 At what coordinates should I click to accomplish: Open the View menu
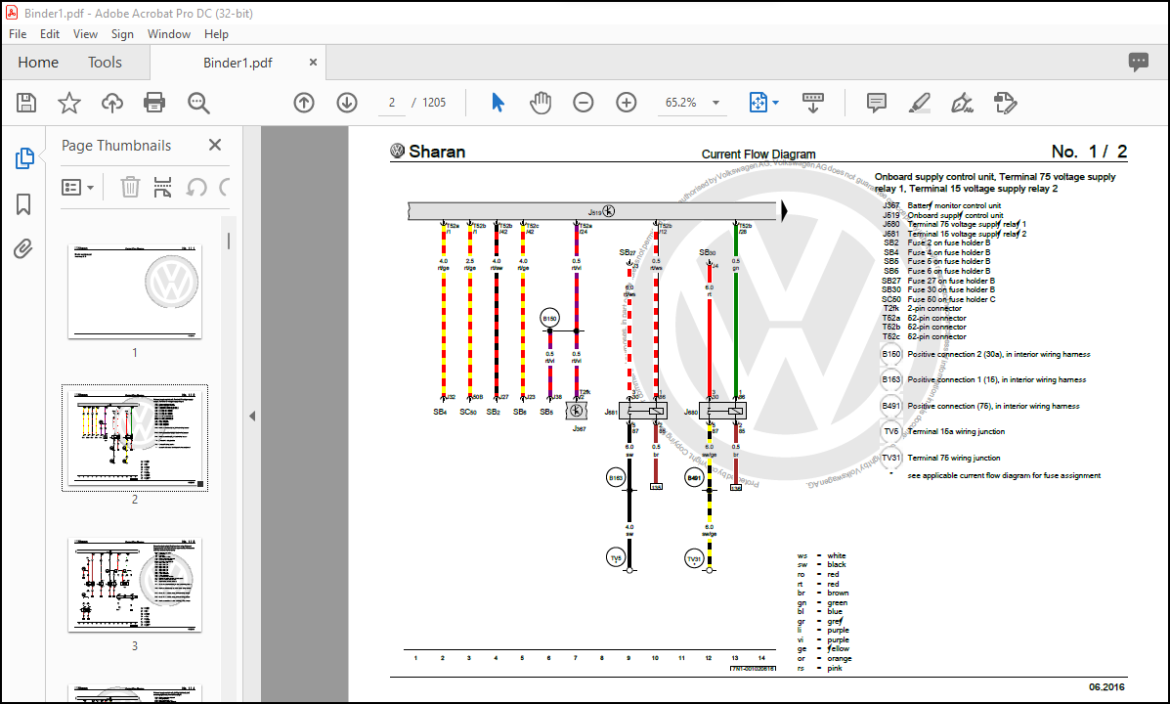(x=85, y=34)
